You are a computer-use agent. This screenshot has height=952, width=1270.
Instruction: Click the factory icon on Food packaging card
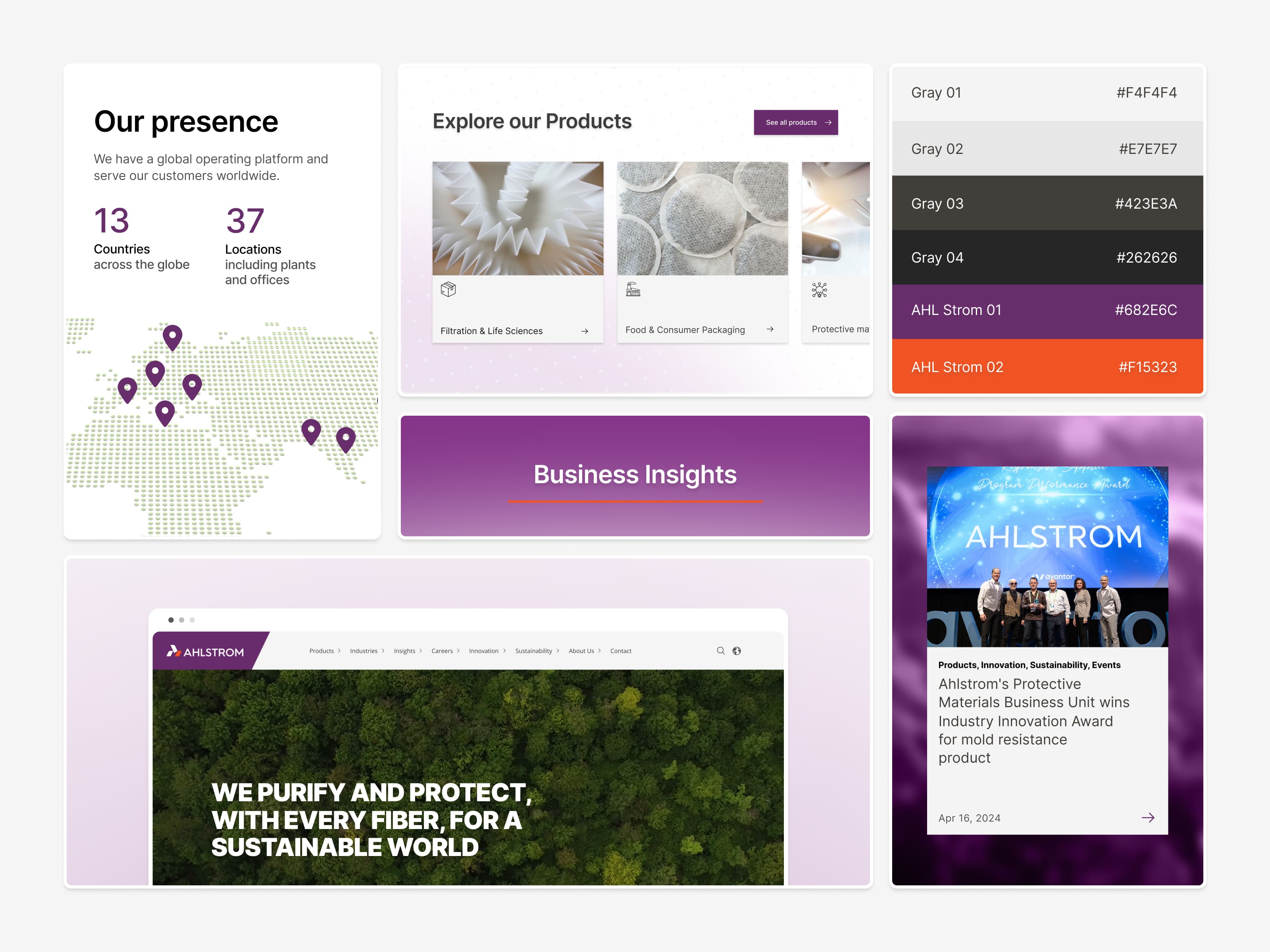point(633,289)
